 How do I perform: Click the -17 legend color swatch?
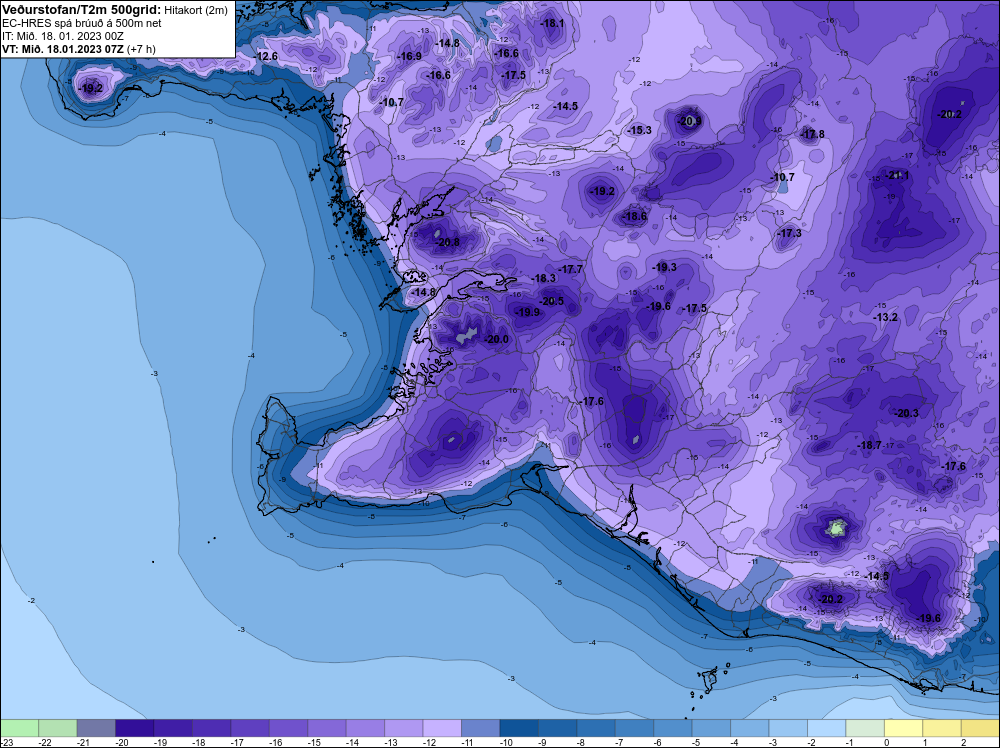click(250, 728)
